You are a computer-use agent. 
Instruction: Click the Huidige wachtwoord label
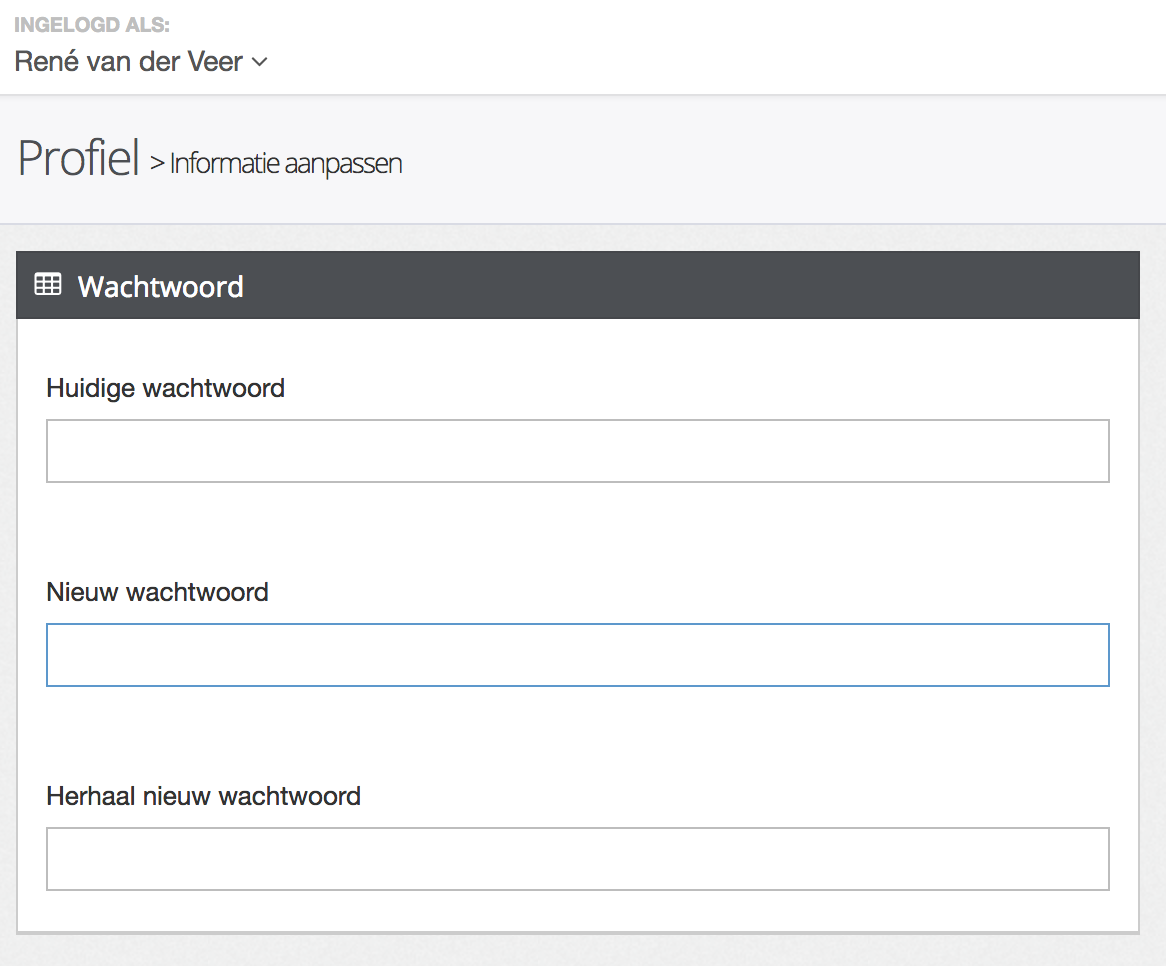pos(165,388)
